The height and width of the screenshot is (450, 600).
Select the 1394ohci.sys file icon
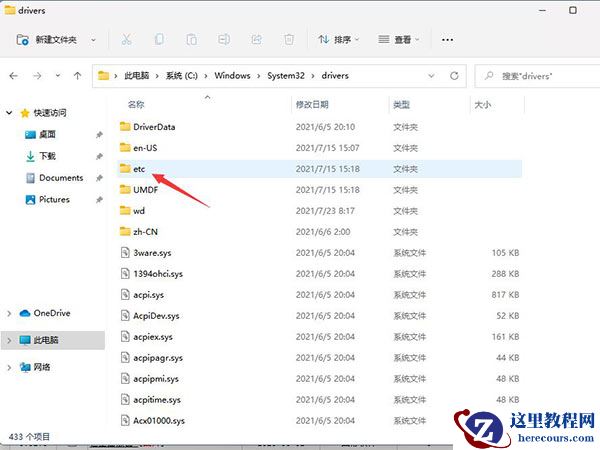coord(125,274)
